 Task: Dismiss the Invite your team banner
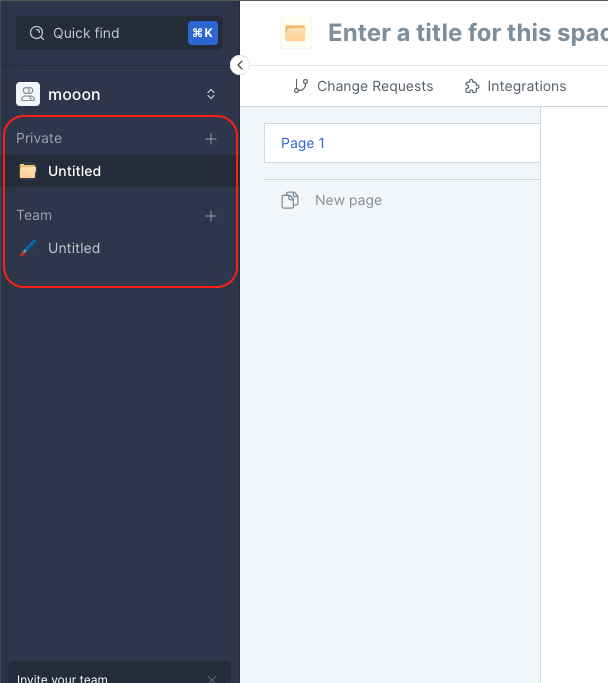(x=212, y=679)
